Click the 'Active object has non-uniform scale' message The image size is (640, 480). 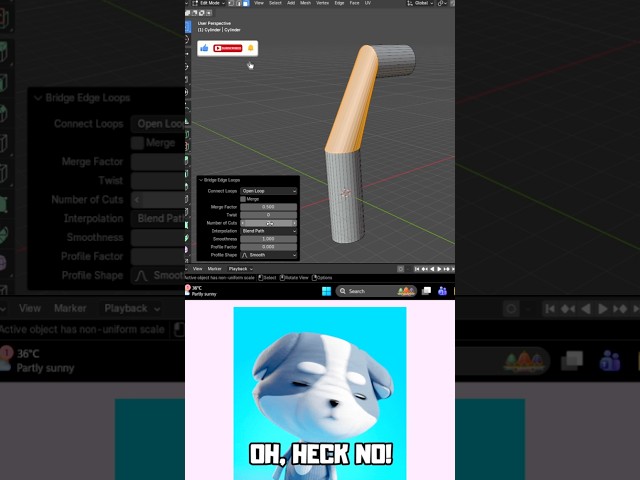pyautogui.click(x=220, y=278)
